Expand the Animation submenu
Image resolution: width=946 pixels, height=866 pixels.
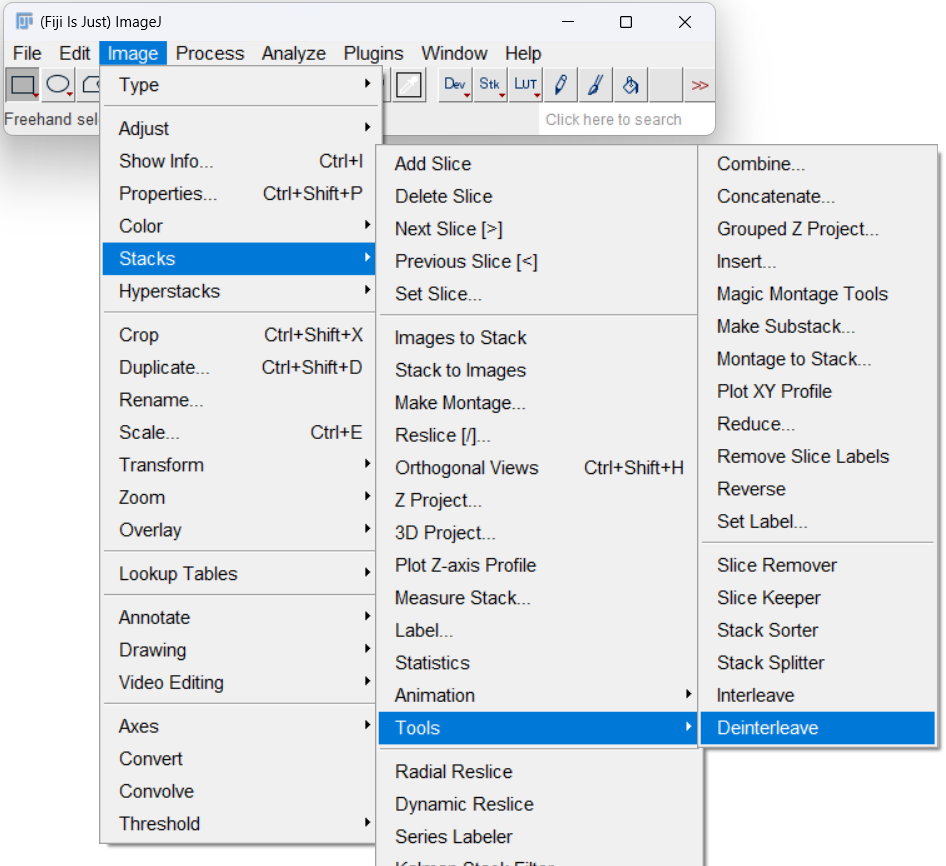[538, 695]
